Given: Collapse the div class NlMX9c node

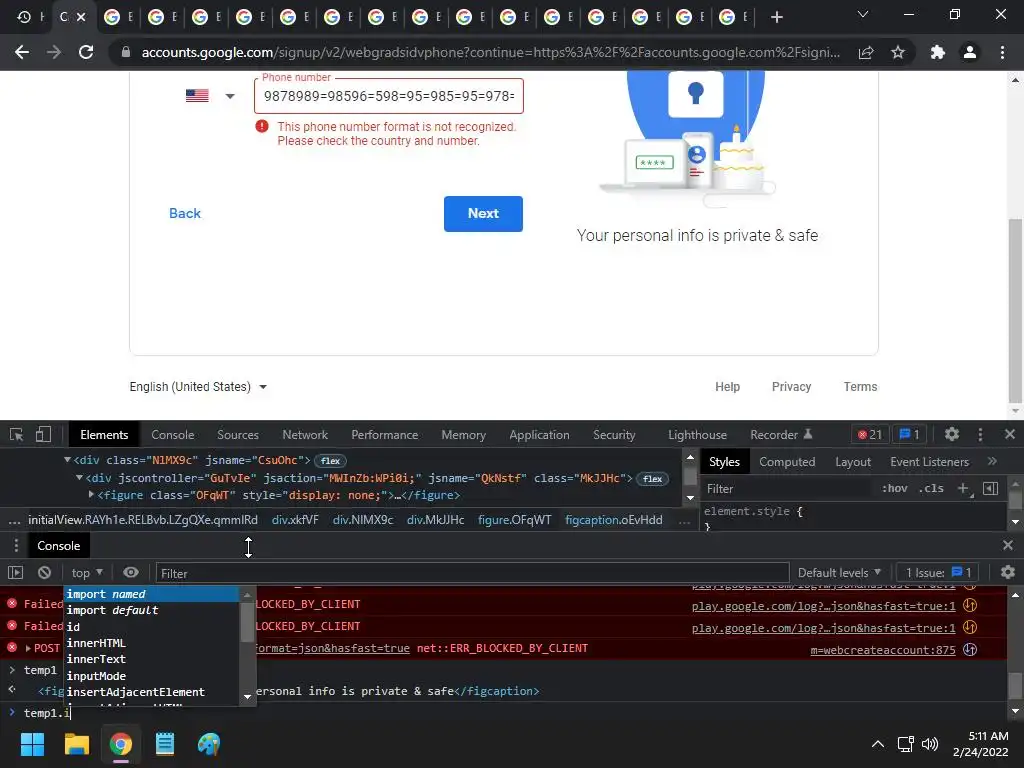Looking at the screenshot, I should (x=67, y=460).
